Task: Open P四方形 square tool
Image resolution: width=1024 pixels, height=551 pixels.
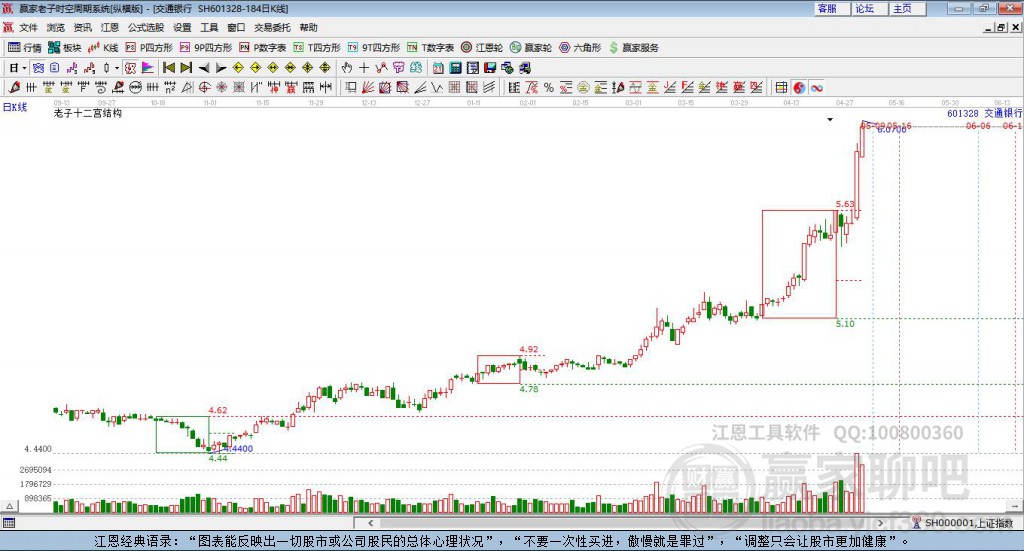Action: coord(149,48)
